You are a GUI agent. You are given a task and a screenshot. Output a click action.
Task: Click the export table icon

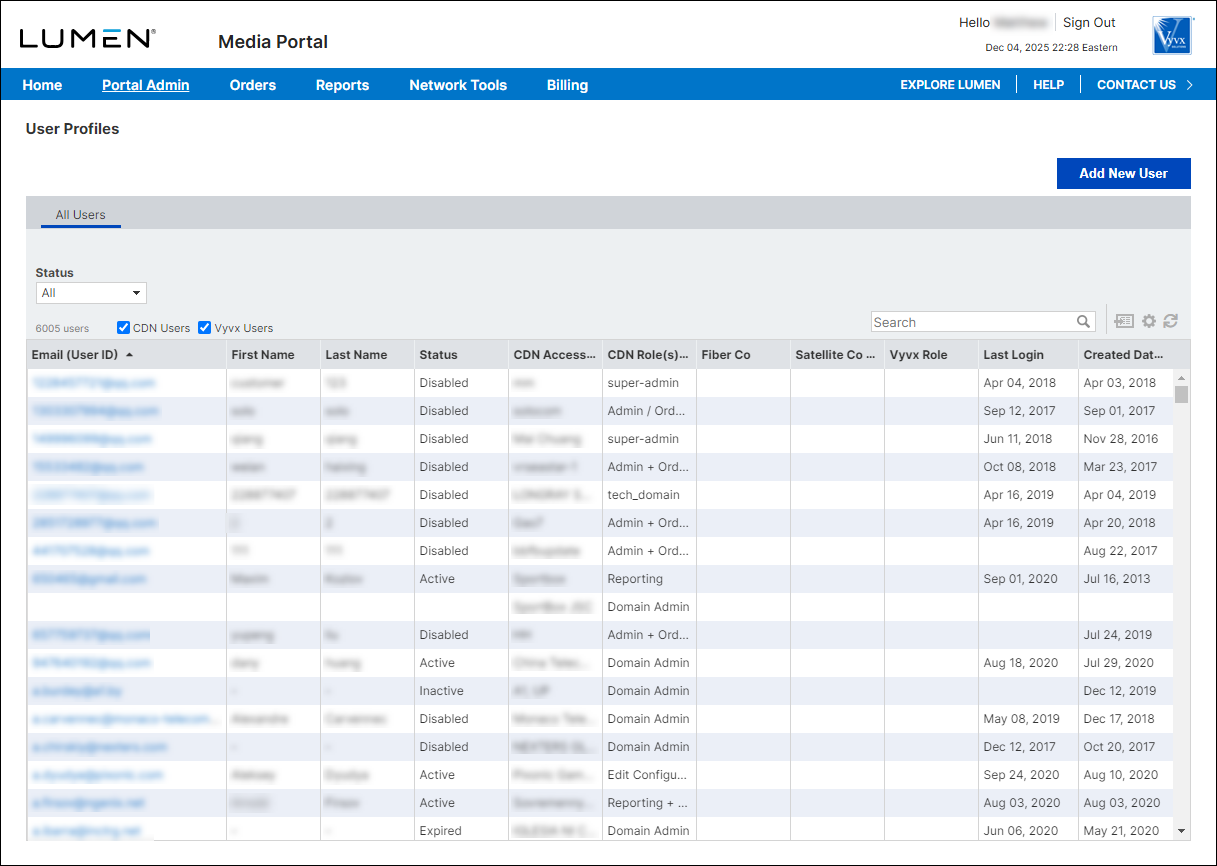point(1125,321)
